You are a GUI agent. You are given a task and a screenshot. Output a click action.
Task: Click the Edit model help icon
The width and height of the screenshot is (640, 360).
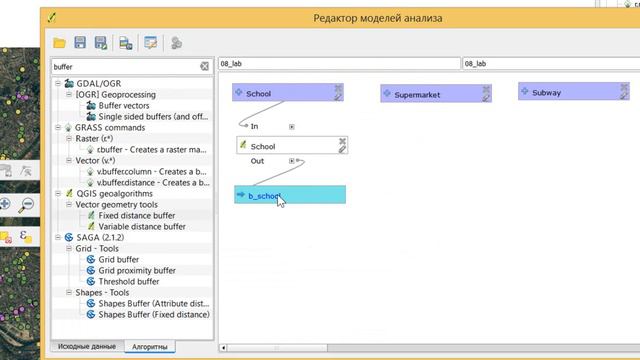point(151,43)
